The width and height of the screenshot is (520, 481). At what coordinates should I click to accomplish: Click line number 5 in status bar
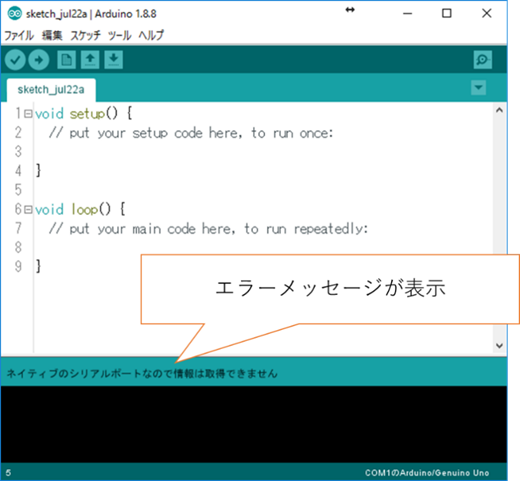[8, 473]
